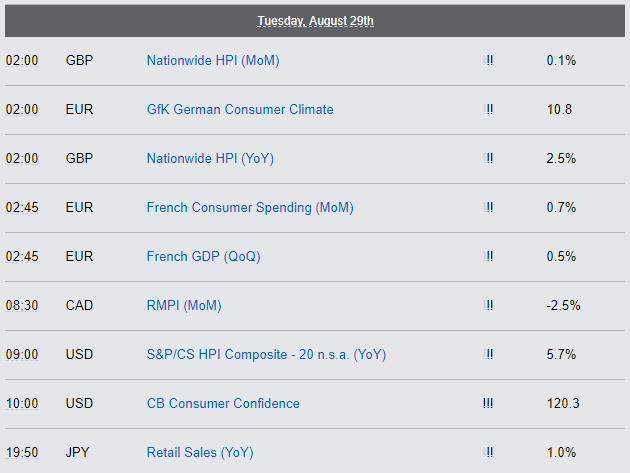Click Nationwide HPI (YoY) event link
630x473 pixels.
[210, 159]
